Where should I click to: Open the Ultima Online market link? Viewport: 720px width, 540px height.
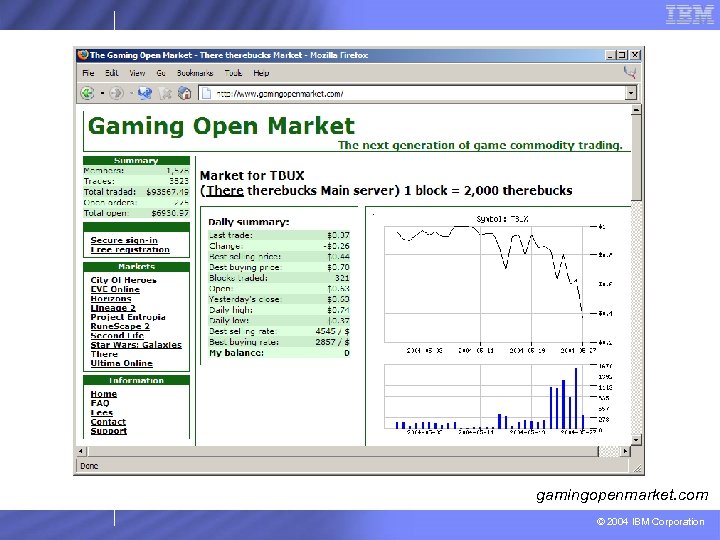click(121, 363)
